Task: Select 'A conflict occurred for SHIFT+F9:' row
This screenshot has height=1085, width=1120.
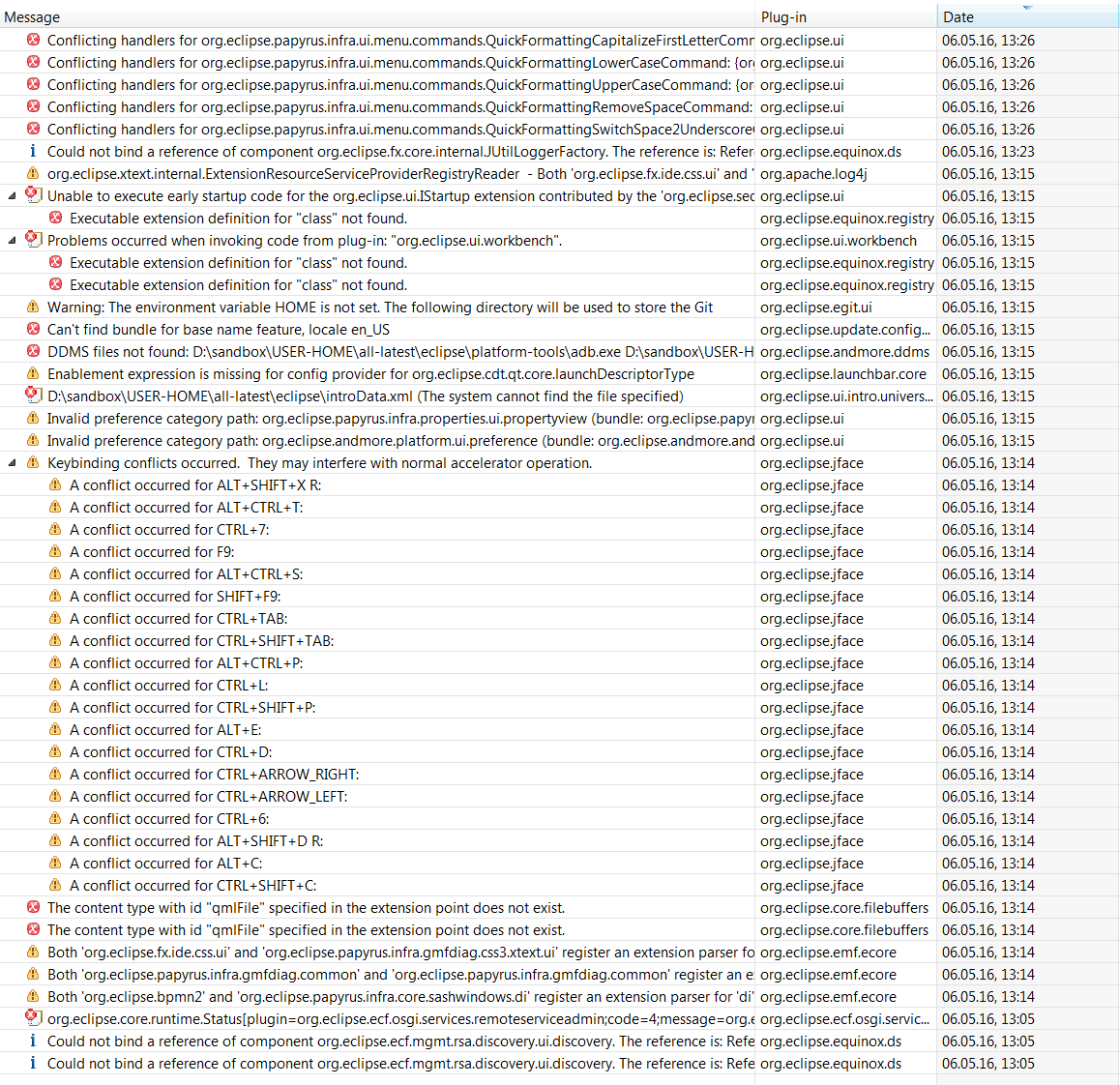Action: [x=559, y=597]
